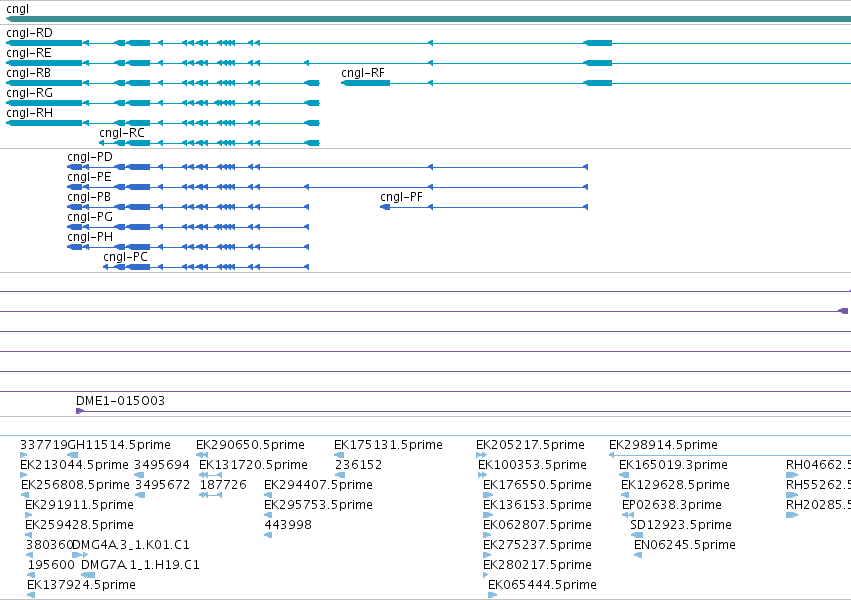Select the cngl-PG CDS label
The image size is (851, 600).
point(90,218)
